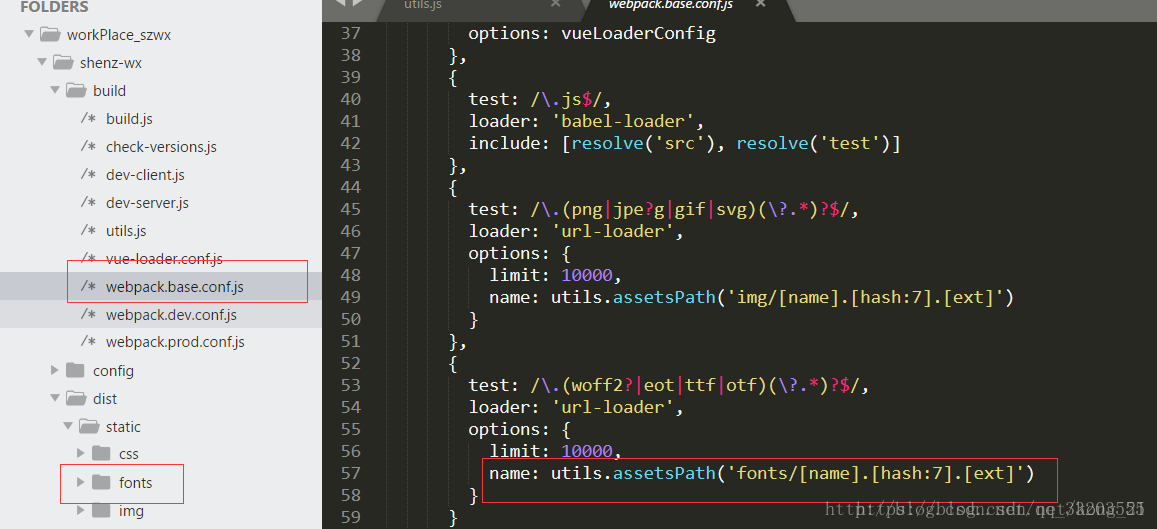Collapse the dist folder arrow
Image resolution: width=1157 pixels, height=529 pixels.
pyautogui.click(x=54, y=398)
